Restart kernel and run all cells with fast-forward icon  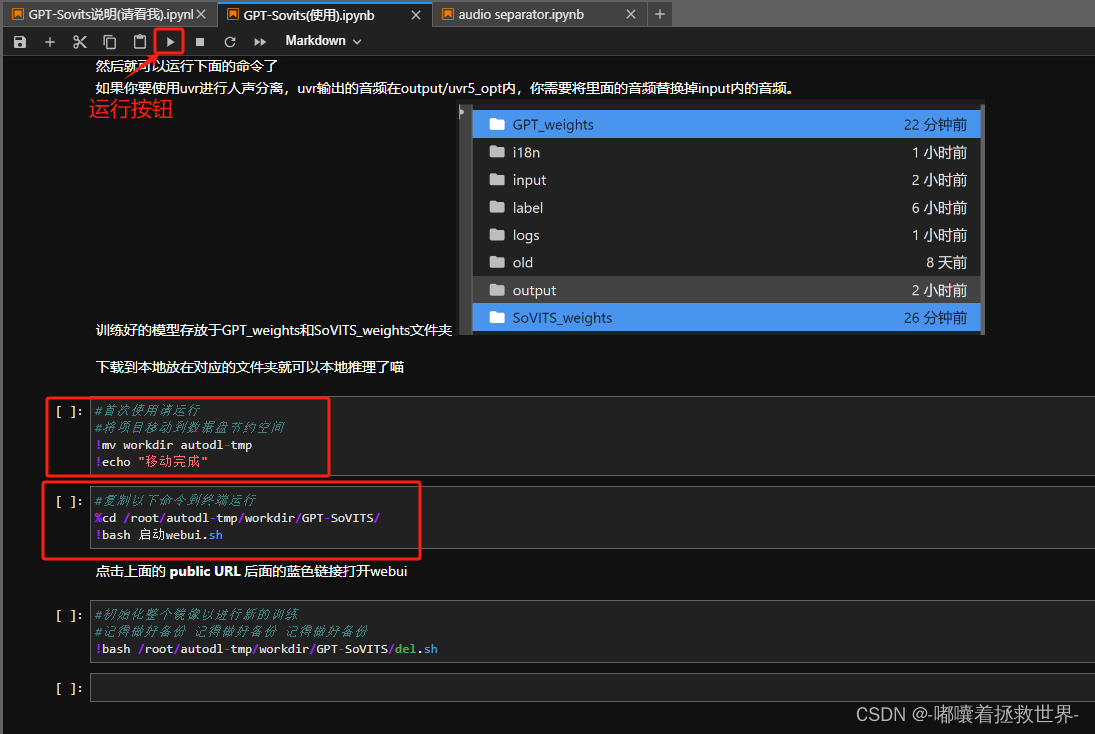(260, 42)
